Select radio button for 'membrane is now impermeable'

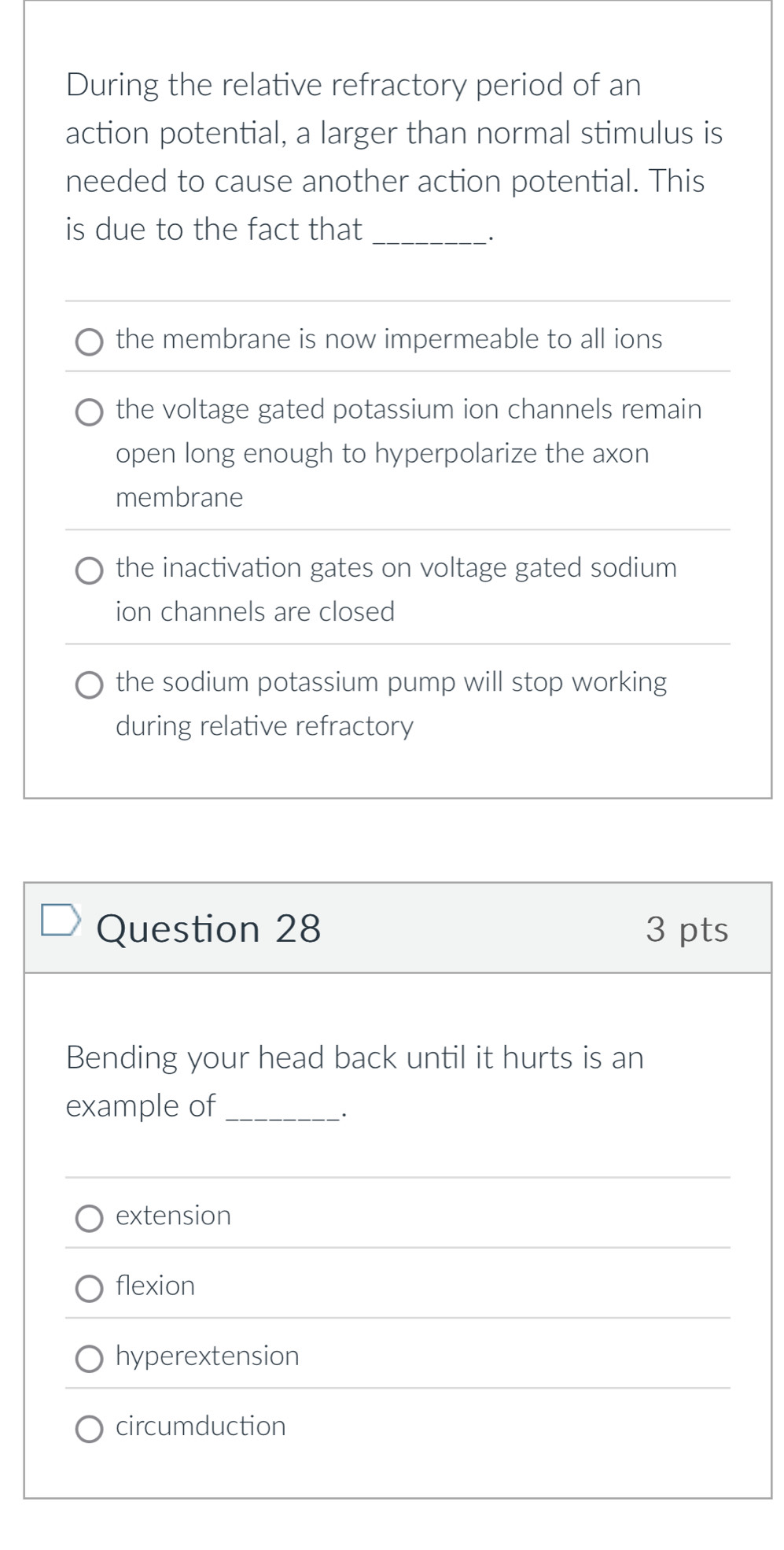(x=90, y=343)
